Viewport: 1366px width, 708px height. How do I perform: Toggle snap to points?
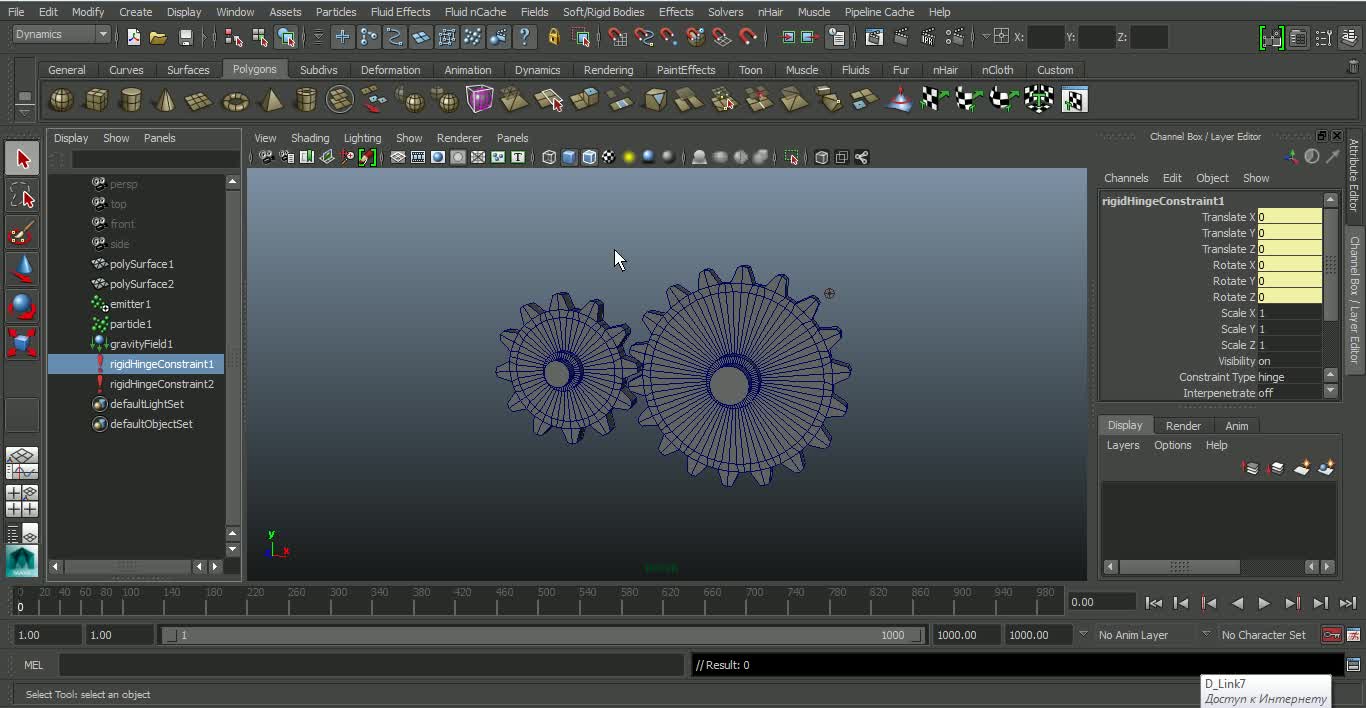(670, 37)
